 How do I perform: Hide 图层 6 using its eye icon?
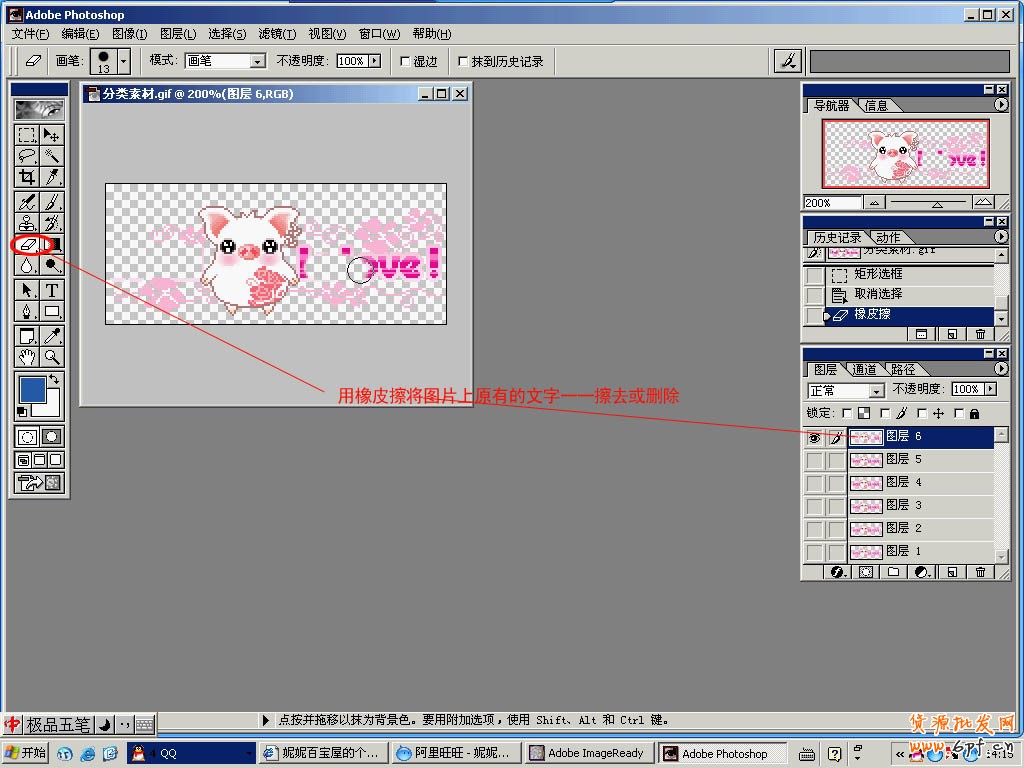coord(814,437)
